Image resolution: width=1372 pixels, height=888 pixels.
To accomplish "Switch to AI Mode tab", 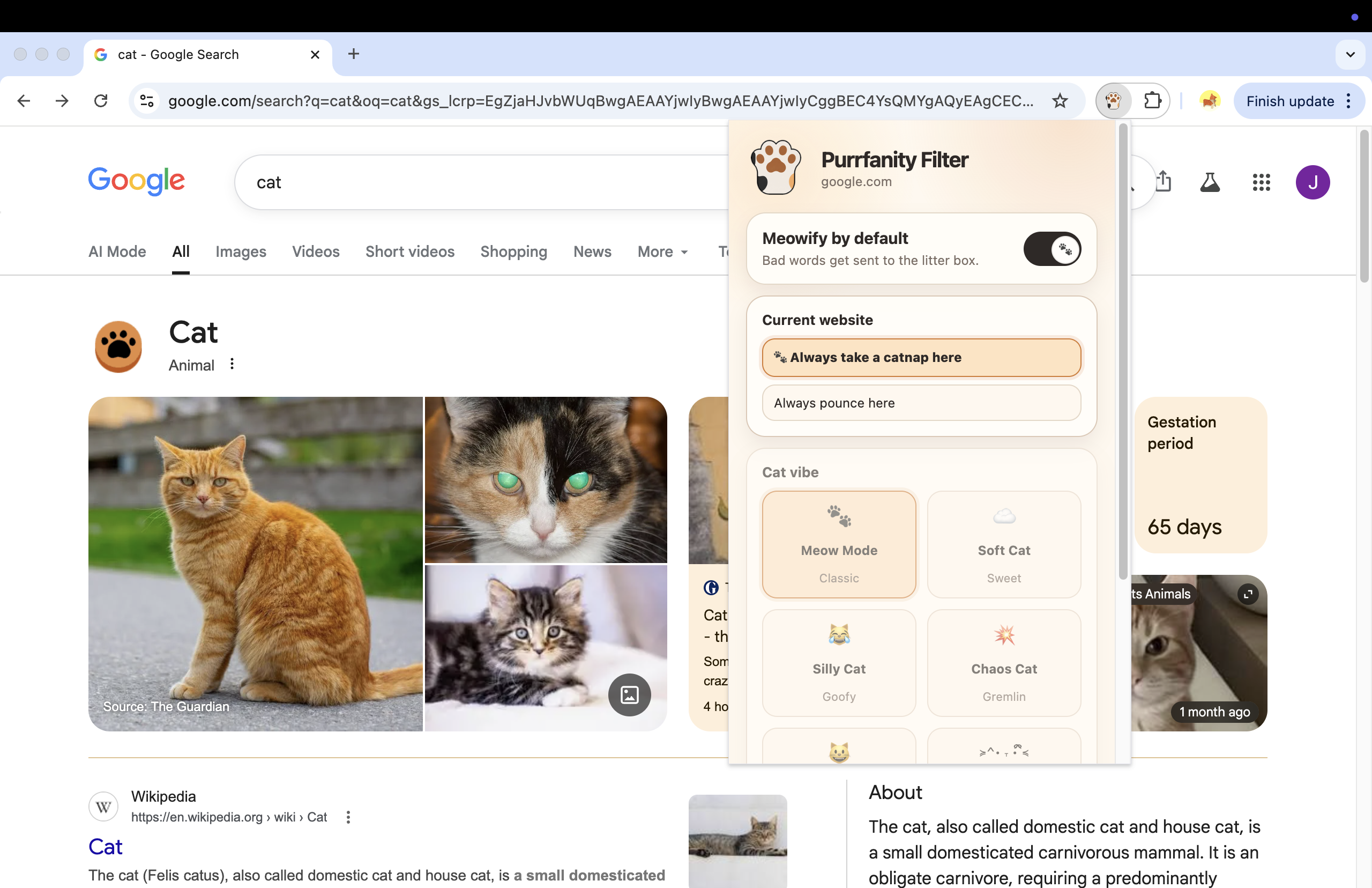I will (117, 252).
